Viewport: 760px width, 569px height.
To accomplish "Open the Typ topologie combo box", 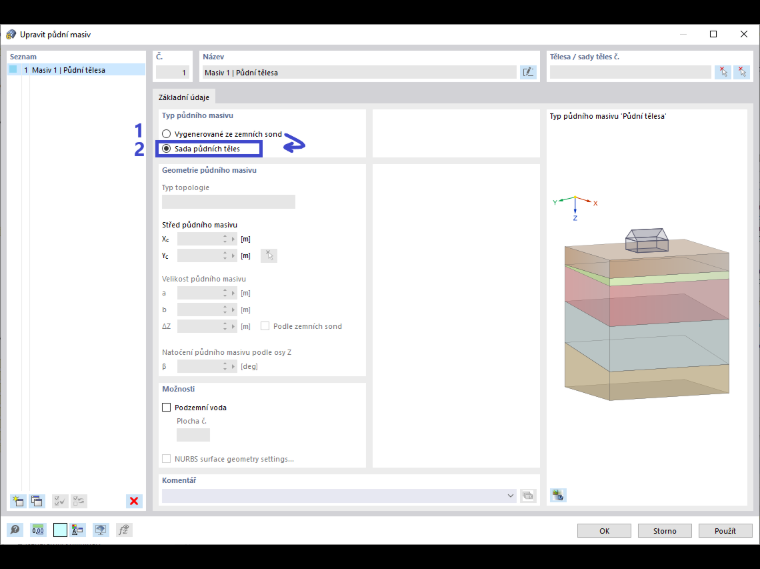I will click(x=228, y=202).
